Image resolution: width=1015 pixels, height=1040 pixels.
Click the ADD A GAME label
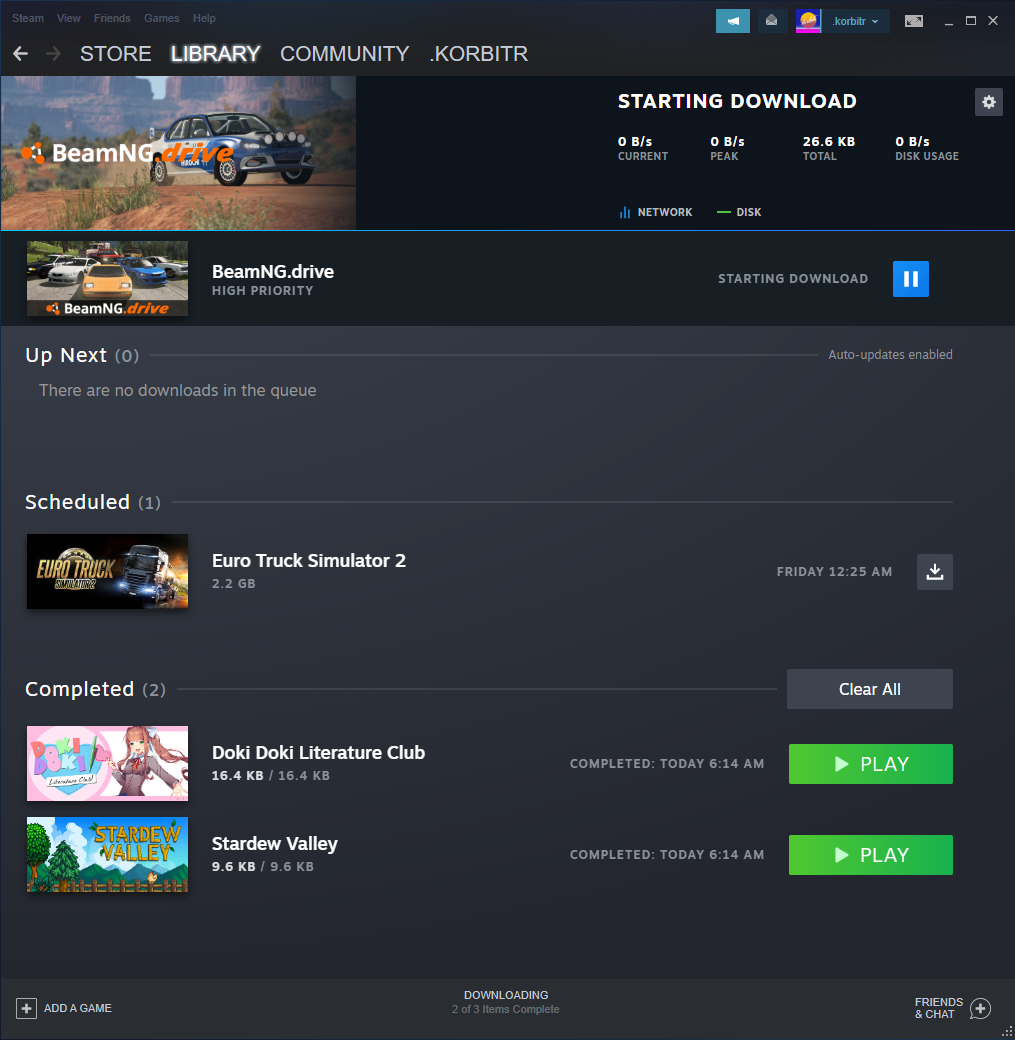click(x=78, y=1008)
